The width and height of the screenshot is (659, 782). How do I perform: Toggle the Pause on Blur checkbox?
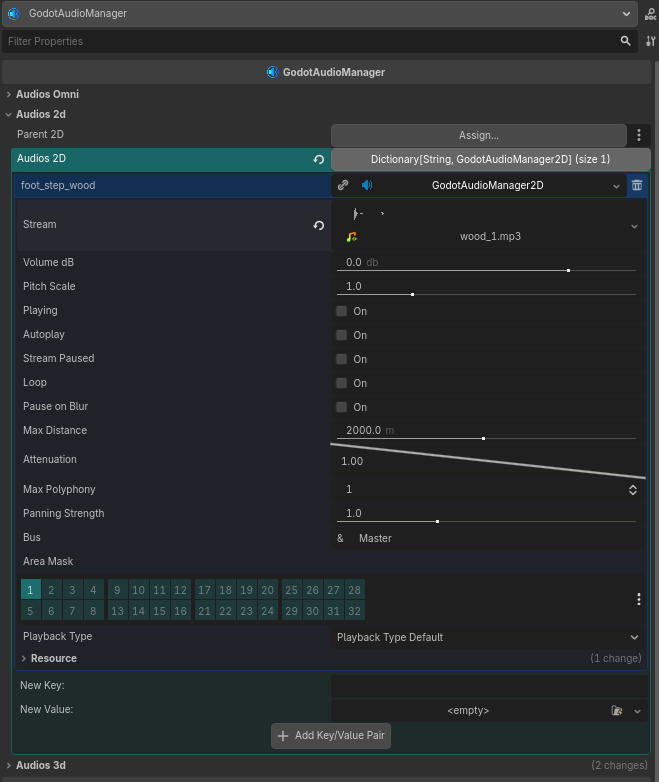coord(341,407)
